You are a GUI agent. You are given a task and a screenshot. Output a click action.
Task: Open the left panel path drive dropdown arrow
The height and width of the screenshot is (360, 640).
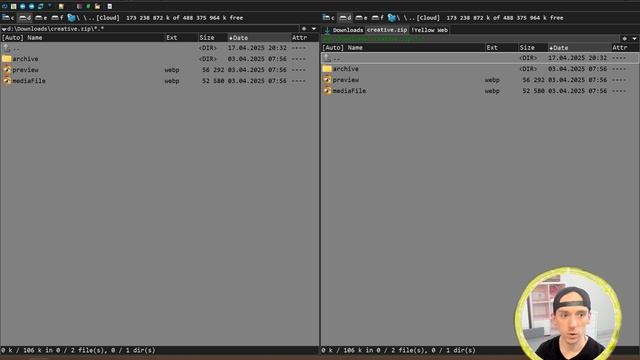tap(4, 29)
